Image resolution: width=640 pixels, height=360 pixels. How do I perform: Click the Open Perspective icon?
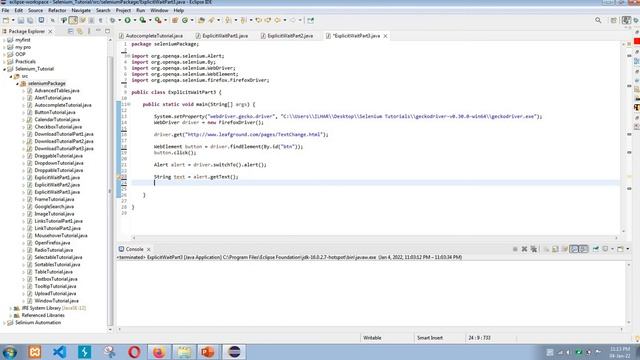[613, 20]
